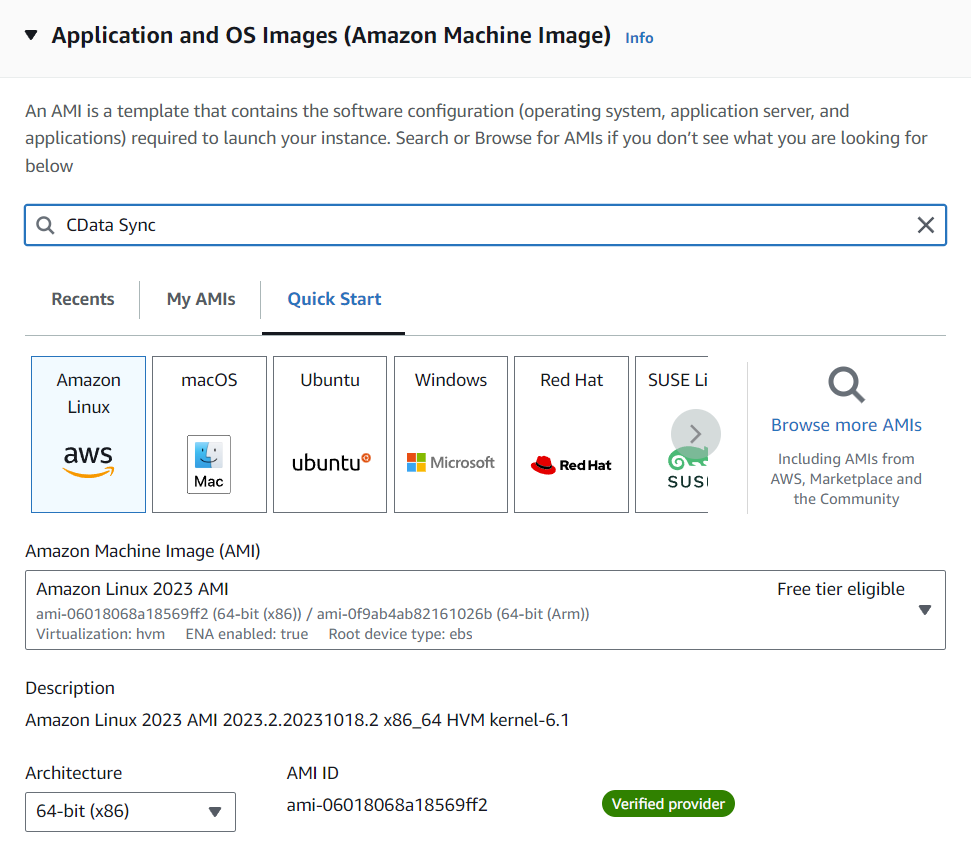Click the AMI ID value text
Viewport: 971px width, 850px height.
pyautogui.click(x=387, y=805)
